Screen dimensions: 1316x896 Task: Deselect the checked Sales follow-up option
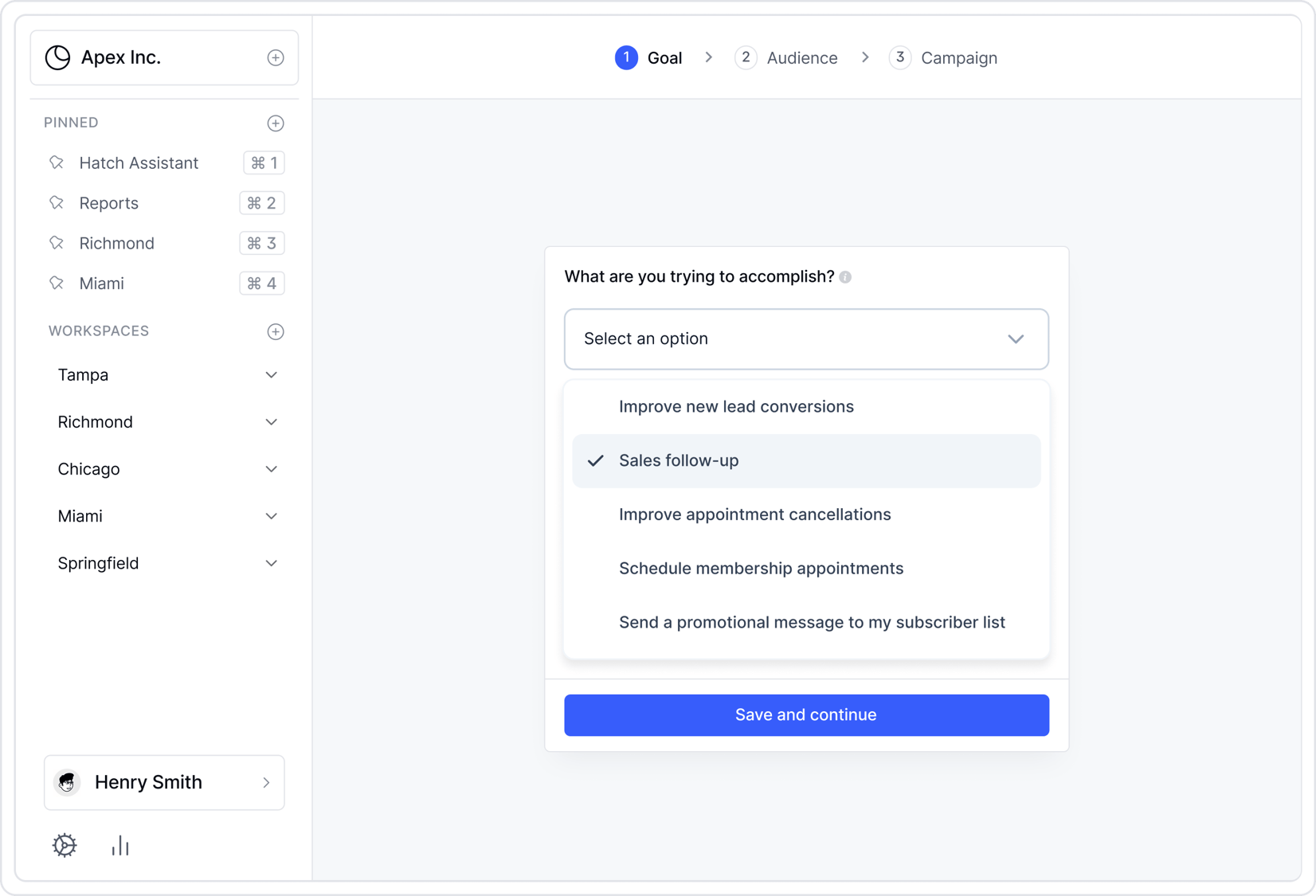[678, 460]
